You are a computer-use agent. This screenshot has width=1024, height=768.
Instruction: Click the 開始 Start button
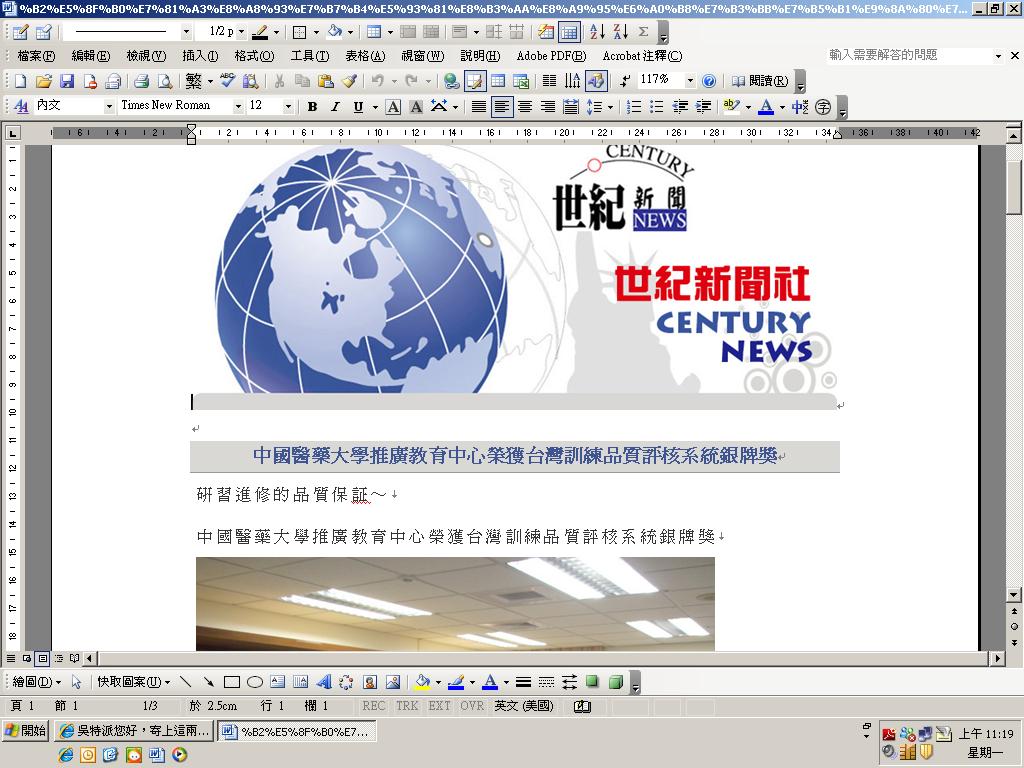coord(26,731)
